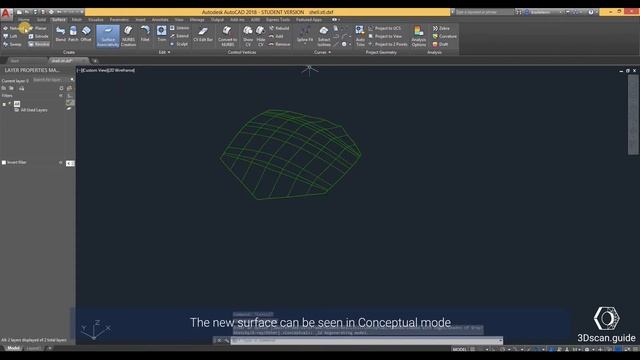Image resolution: width=640 pixels, height=360 pixels.
Task: Open the Help question mark icon
Action: (x=591, y=12)
